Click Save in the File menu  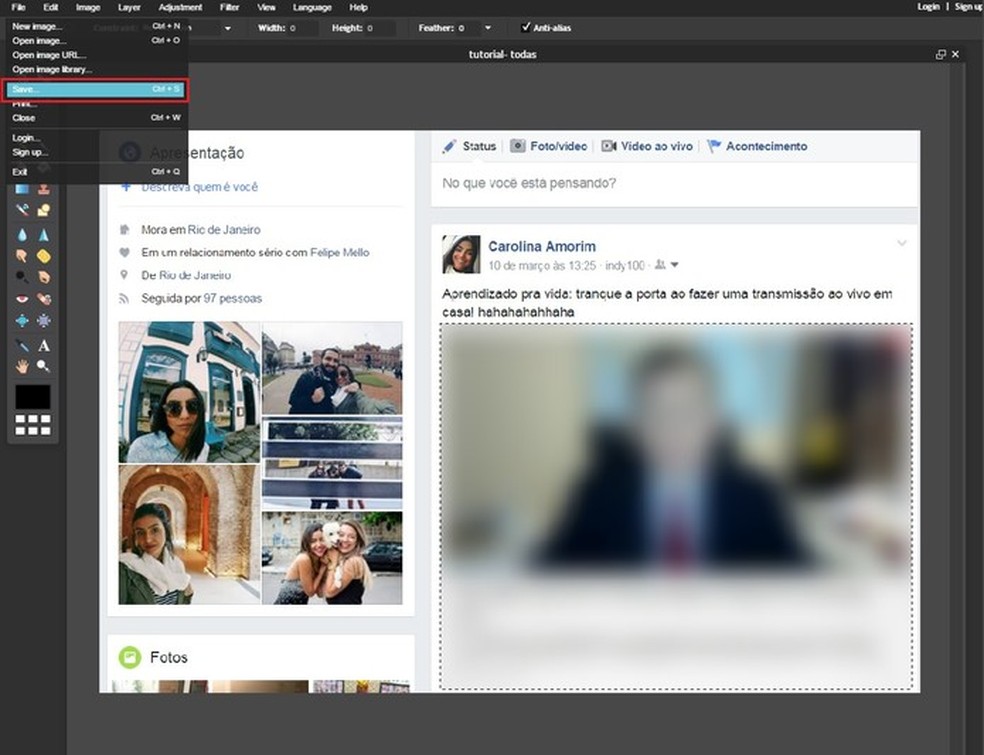pos(95,89)
